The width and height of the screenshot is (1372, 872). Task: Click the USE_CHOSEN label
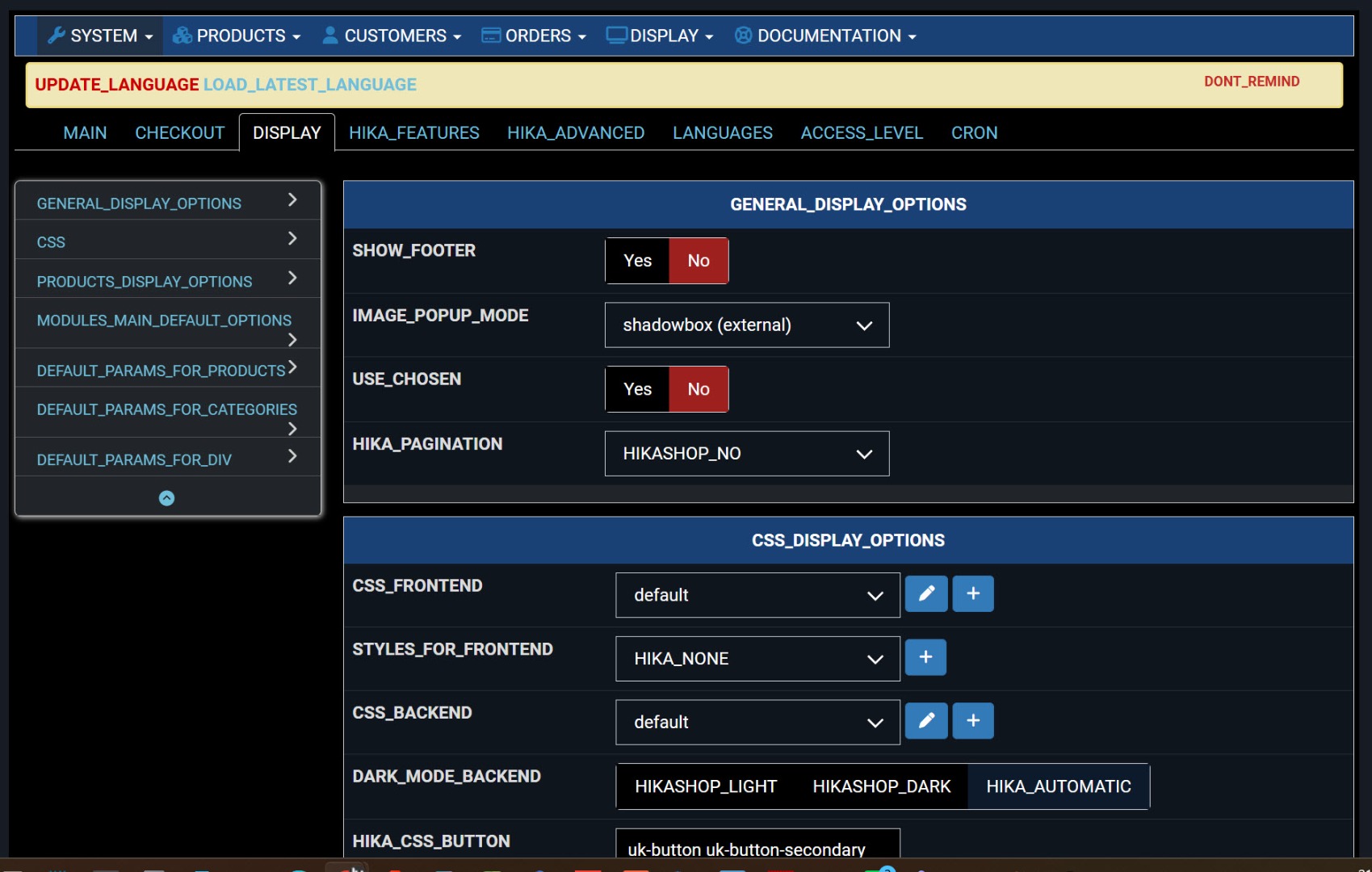pos(407,379)
